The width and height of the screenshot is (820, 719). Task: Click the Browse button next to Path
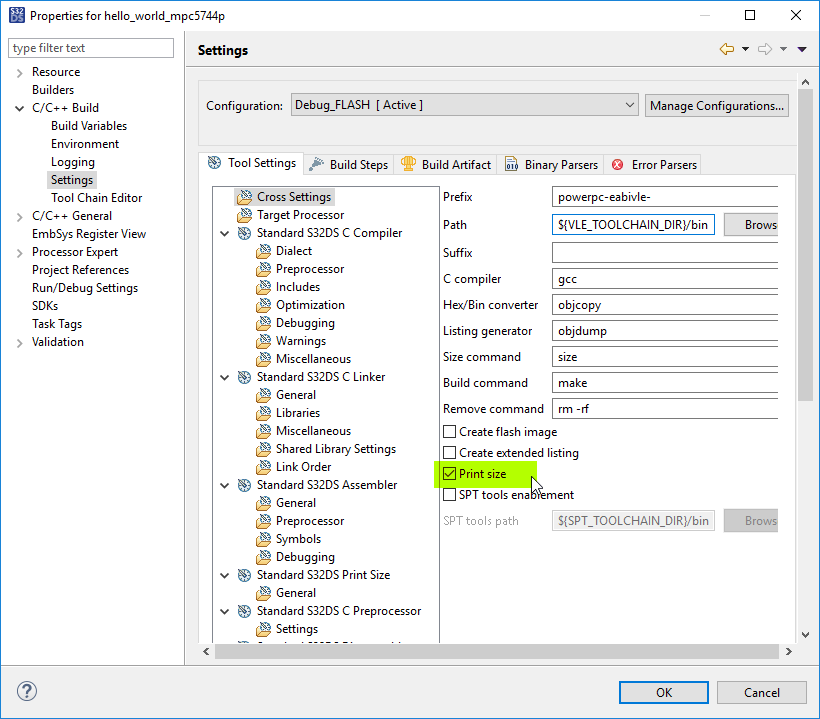(x=751, y=225)
